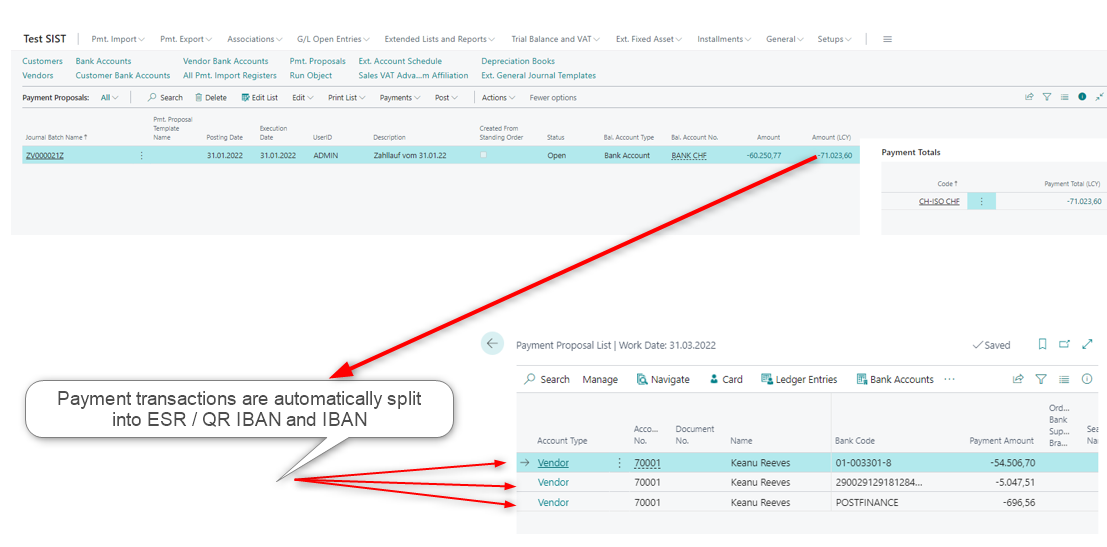
Task: Open the hamburger menu after Setups
Action: click(x=887, y=39)
